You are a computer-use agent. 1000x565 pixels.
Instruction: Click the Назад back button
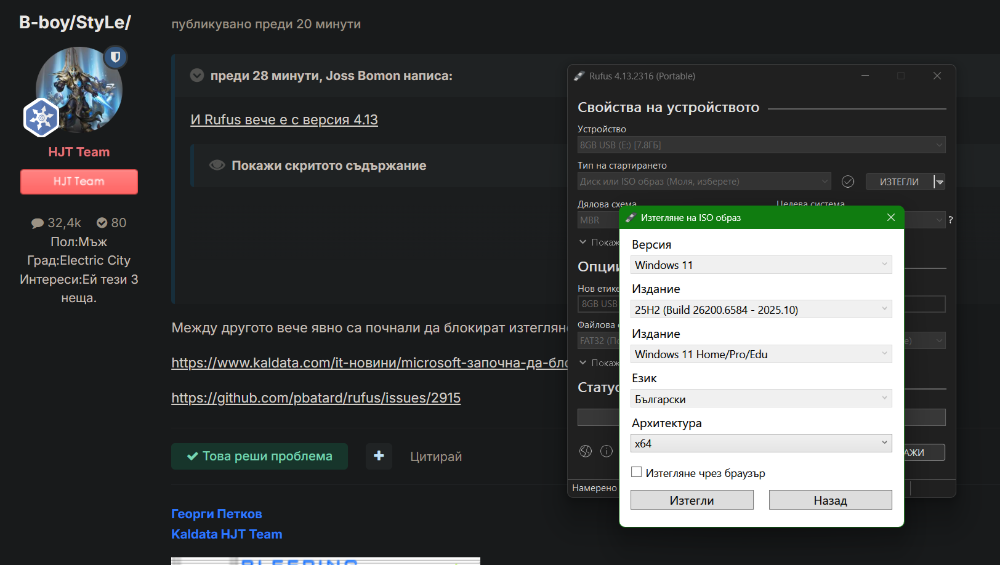click(830, 500)
